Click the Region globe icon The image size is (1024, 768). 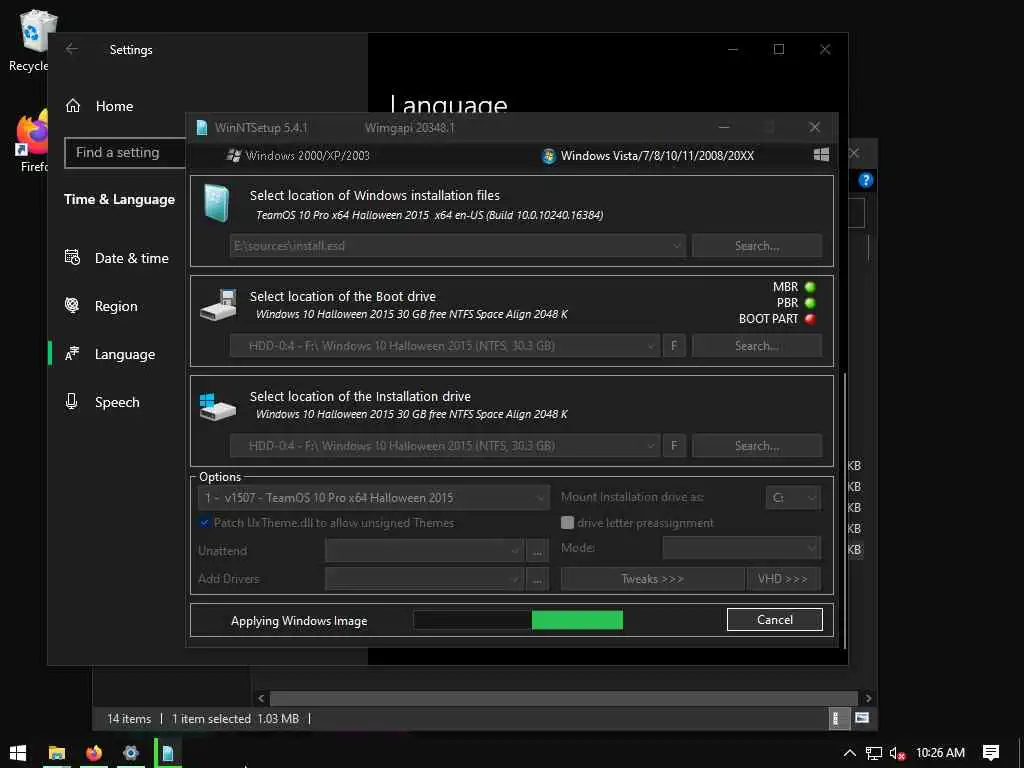tap(72, 306)
